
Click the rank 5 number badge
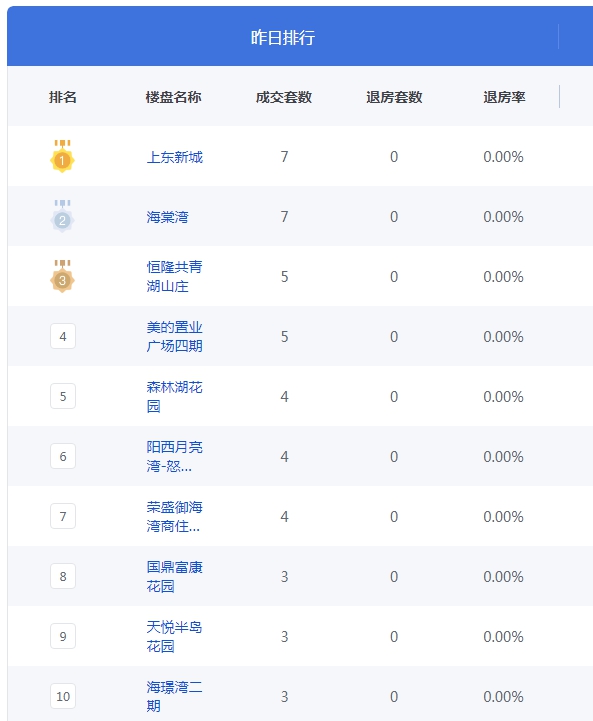click(63, 396)
